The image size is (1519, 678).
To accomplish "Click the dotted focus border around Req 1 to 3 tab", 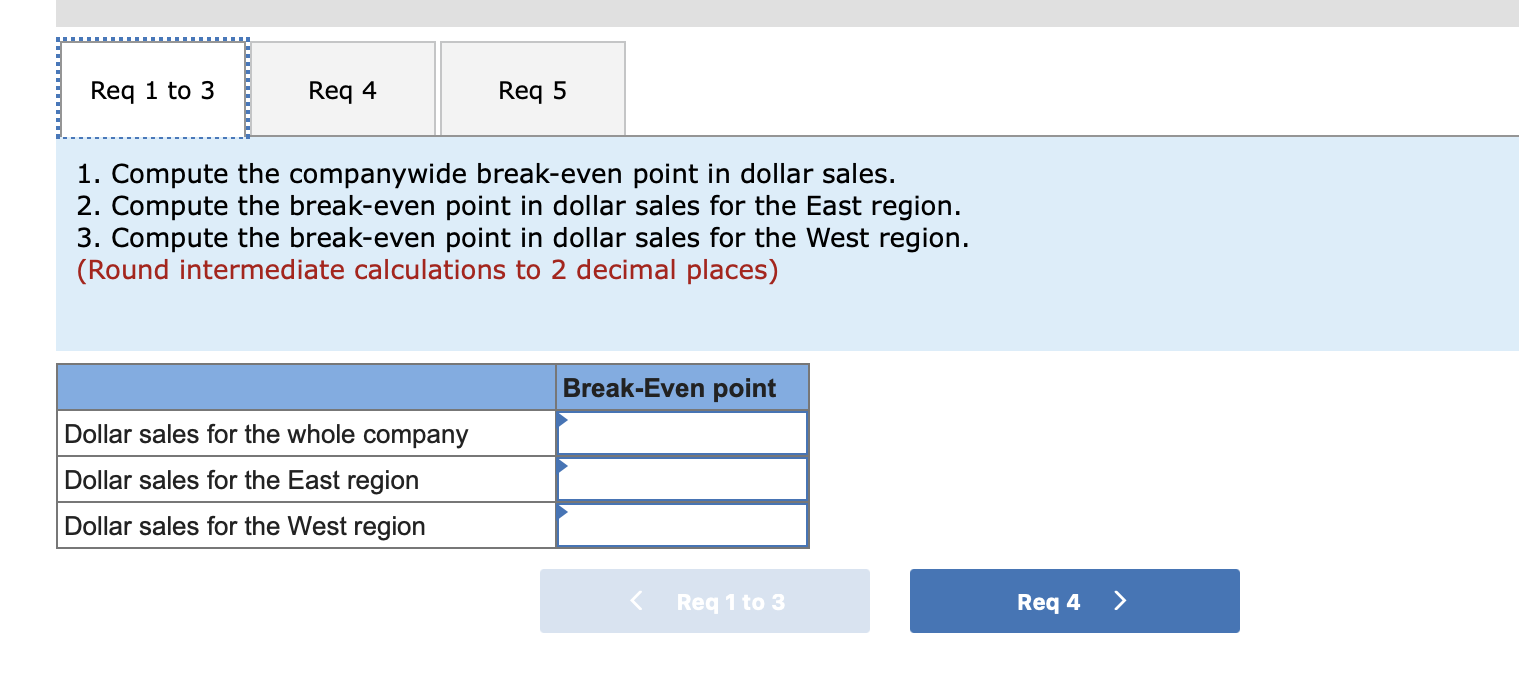I will (152, 40).
